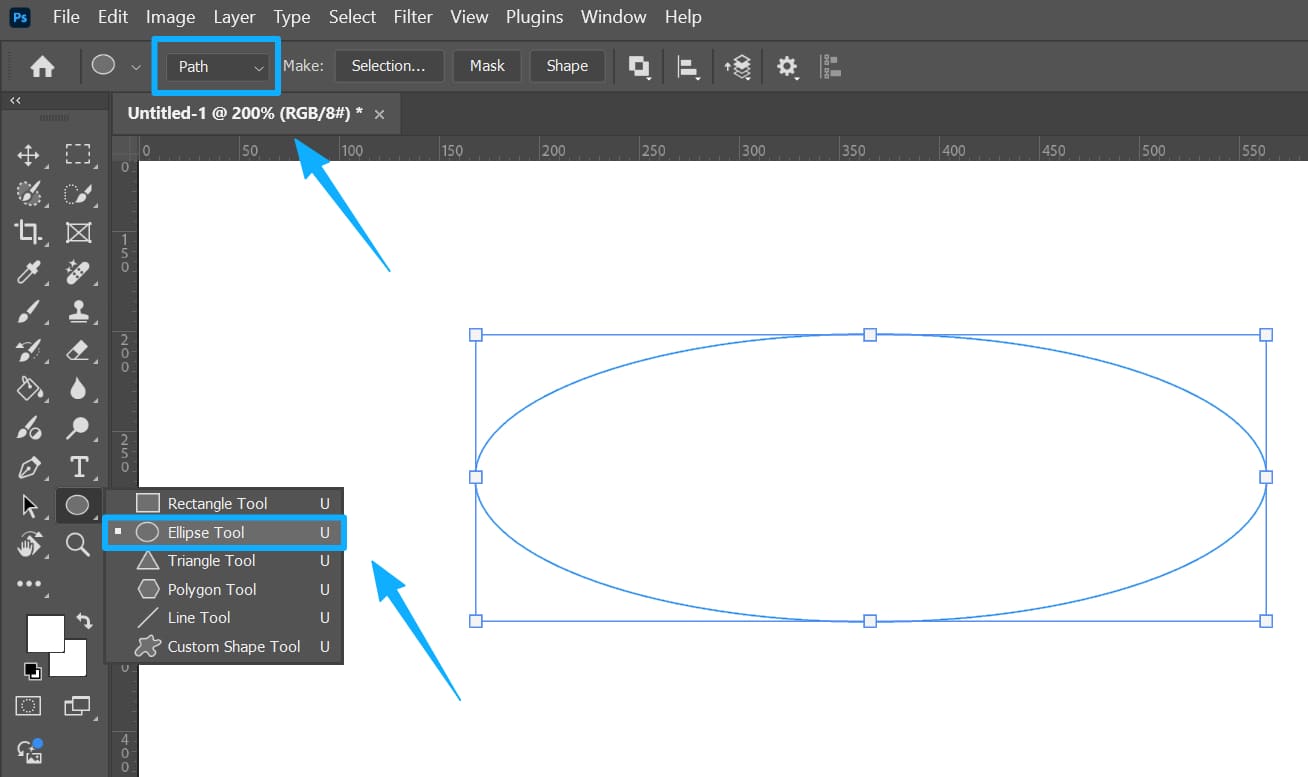Select the Horizontal Type tool

point(79,466)
